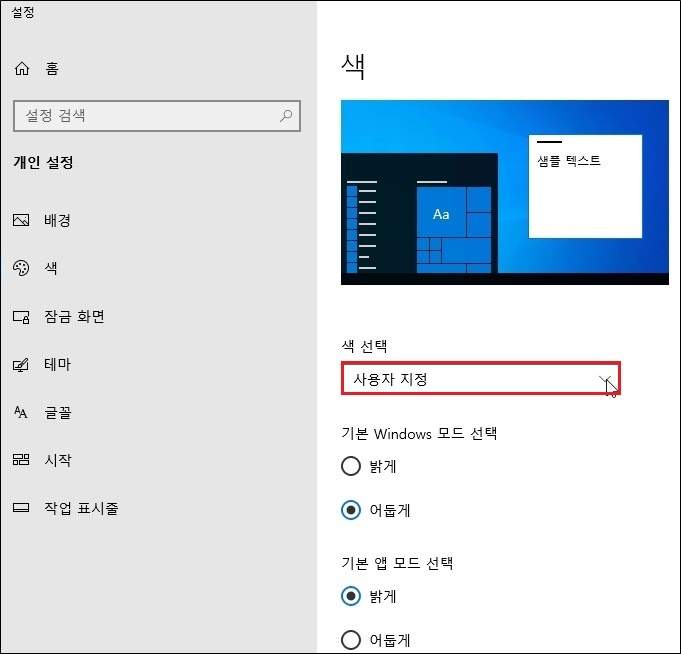Click the Home house icon
The width and height of the screenshot is (681, 654).
22,69
